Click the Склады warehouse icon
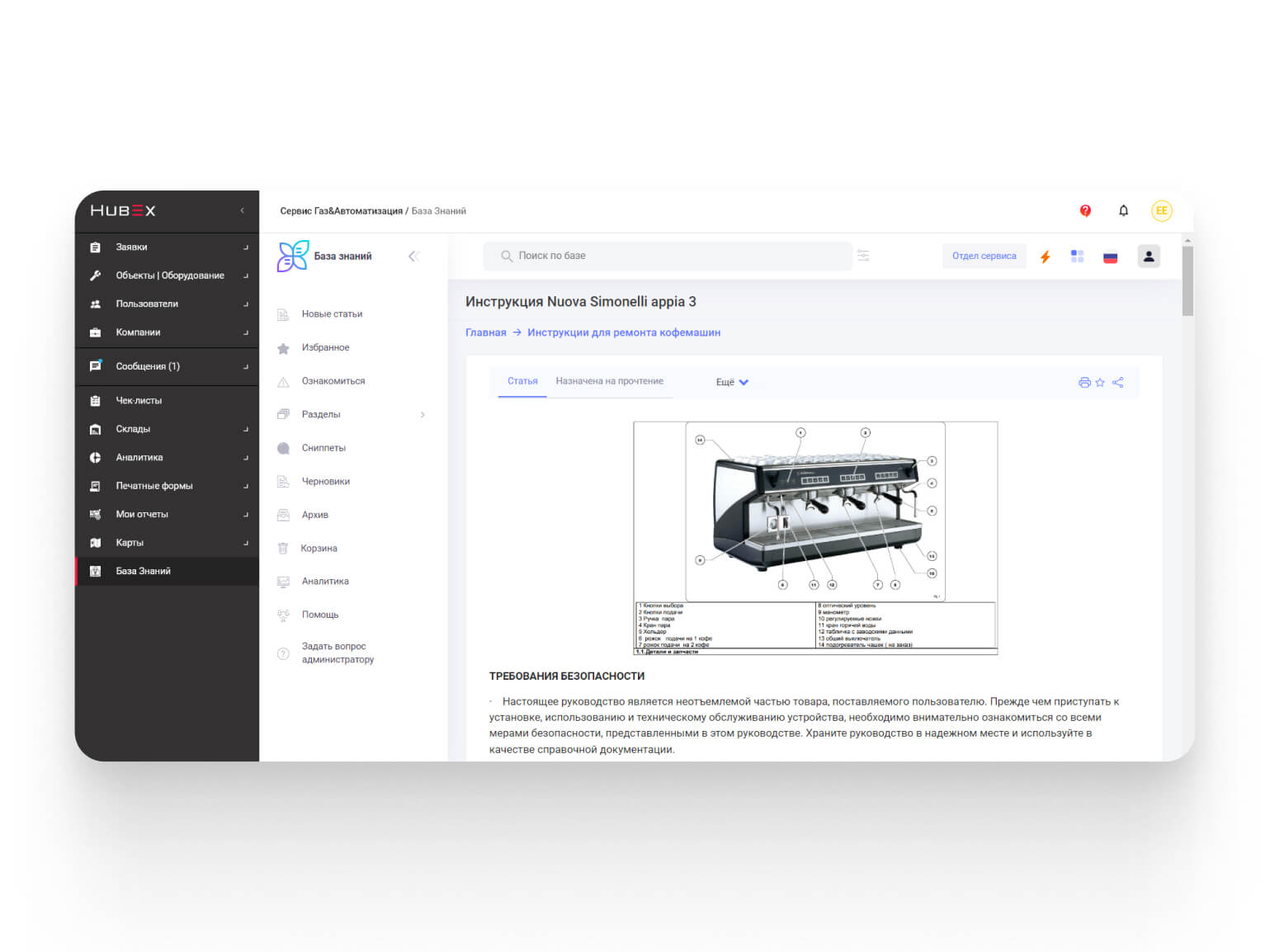This screenshot has height=952, width=1270. coord(95,429)
